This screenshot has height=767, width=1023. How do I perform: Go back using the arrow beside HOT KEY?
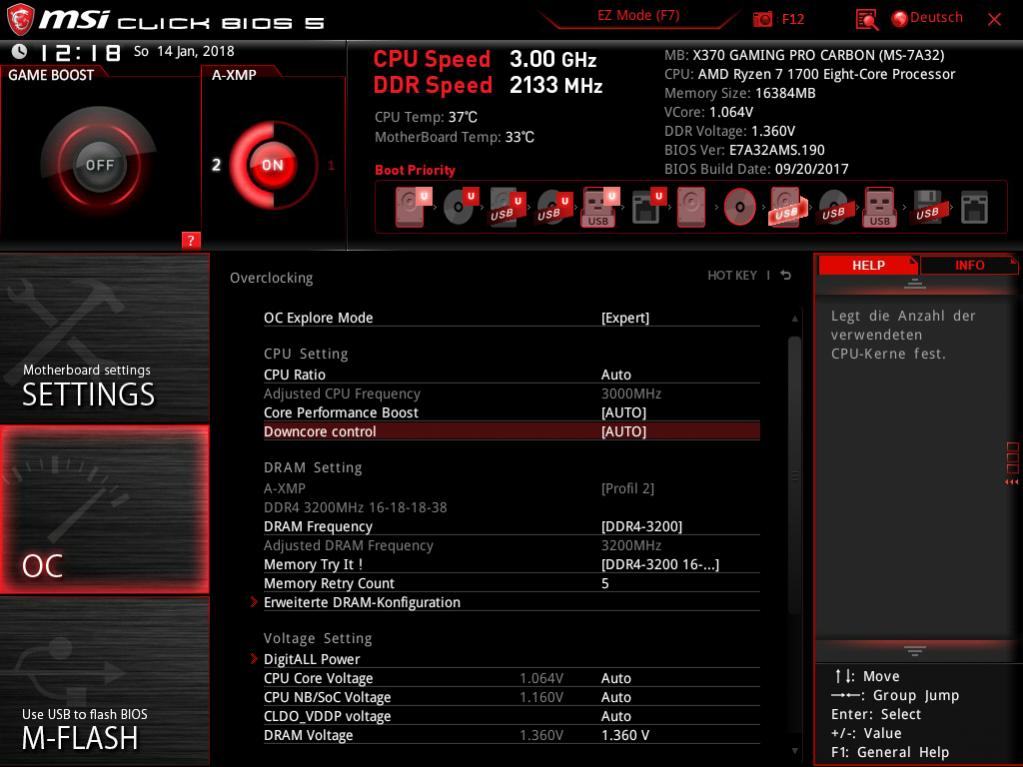(786, 275)
